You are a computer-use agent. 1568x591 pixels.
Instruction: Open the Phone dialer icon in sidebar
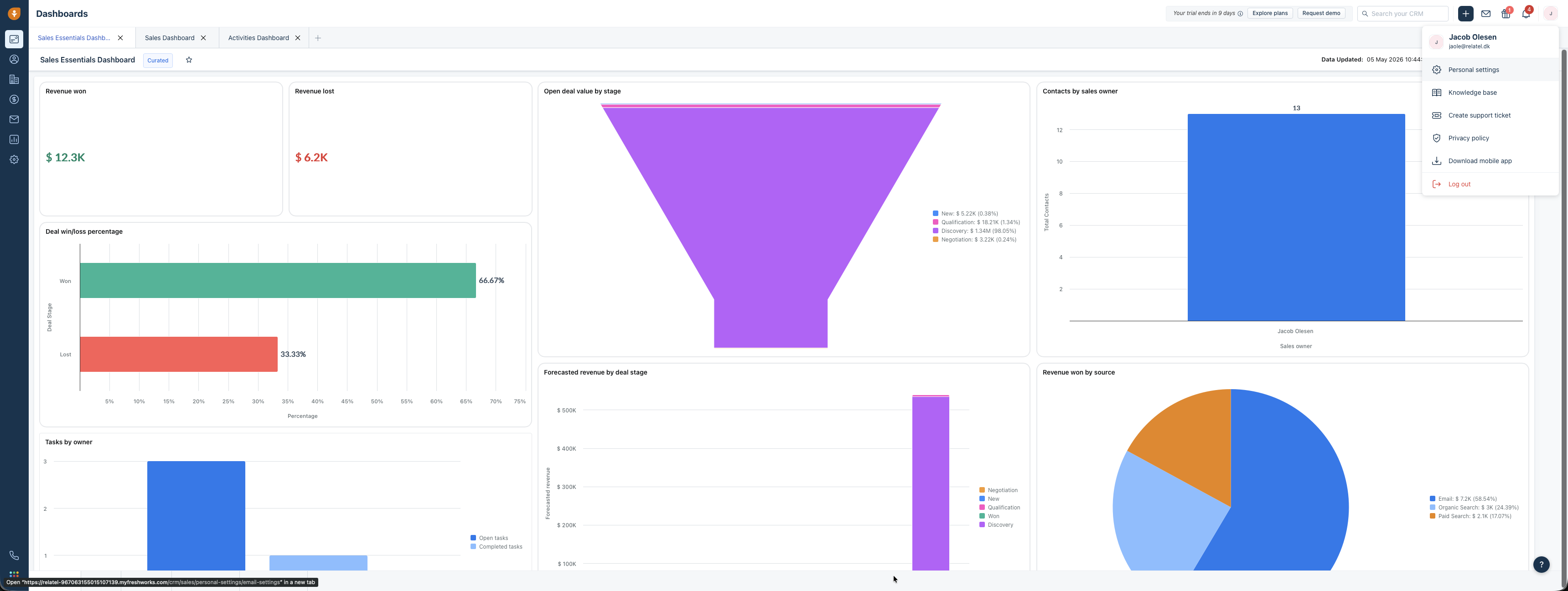[14, 556]
